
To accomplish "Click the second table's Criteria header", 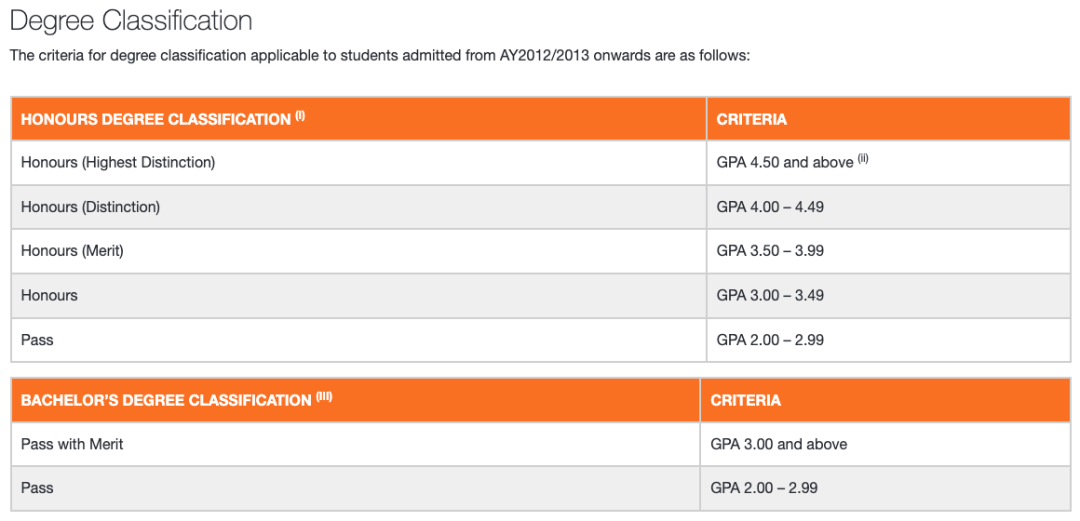I will [x=885, y=400].
